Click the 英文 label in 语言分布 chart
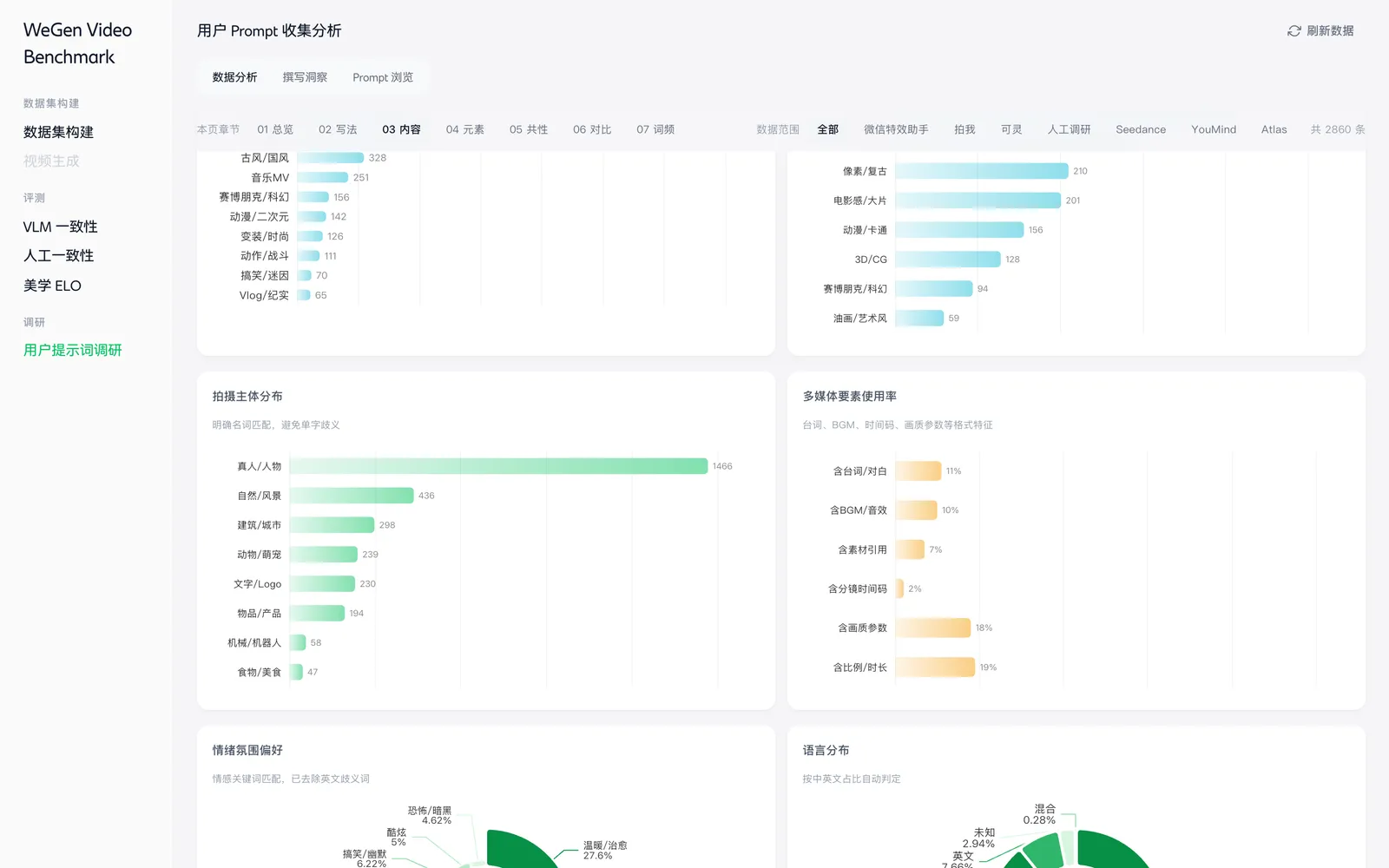Viewport: 1389px width, 868px height. pyautogui.click(x=963, y=856)
